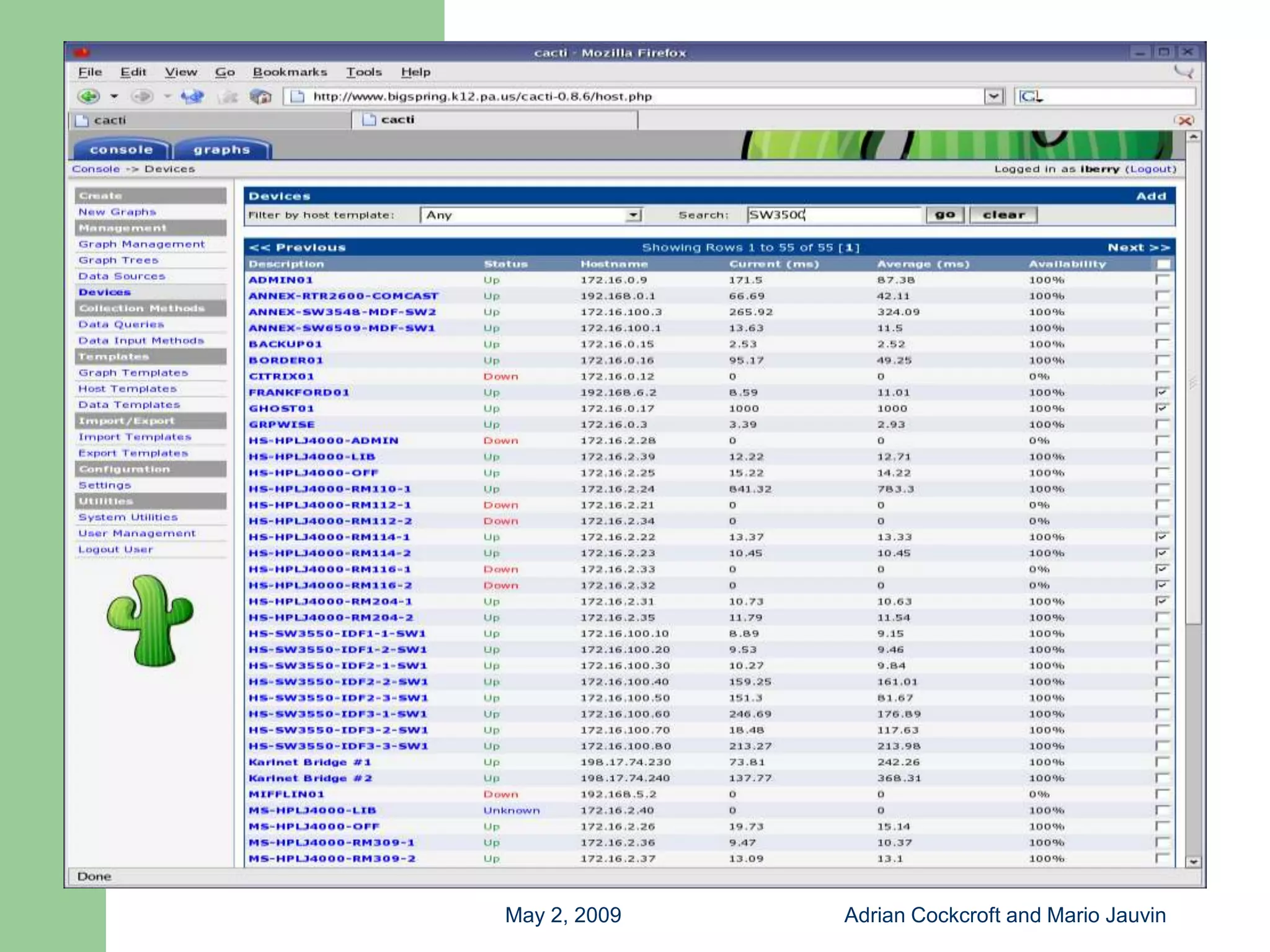The image size is (1270, 952).
Task: Open forward-history dropdown arrow beside Forward button
Action: (x=167, y=97)
